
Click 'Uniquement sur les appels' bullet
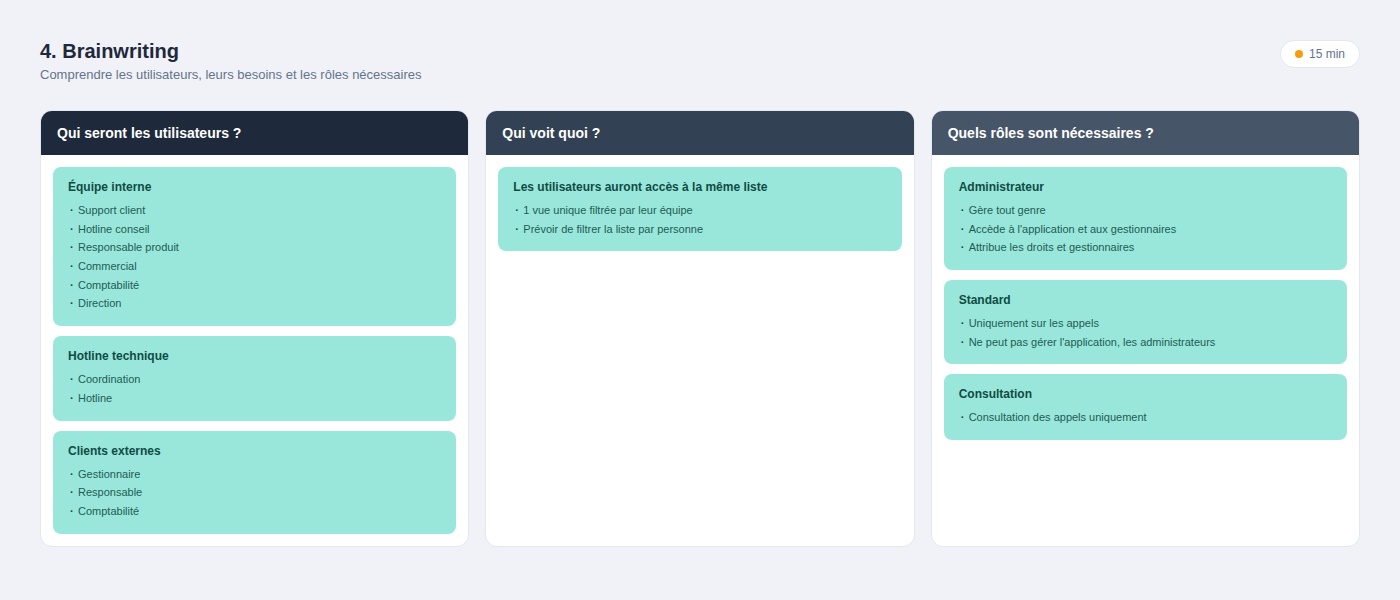pos(1033,323)
